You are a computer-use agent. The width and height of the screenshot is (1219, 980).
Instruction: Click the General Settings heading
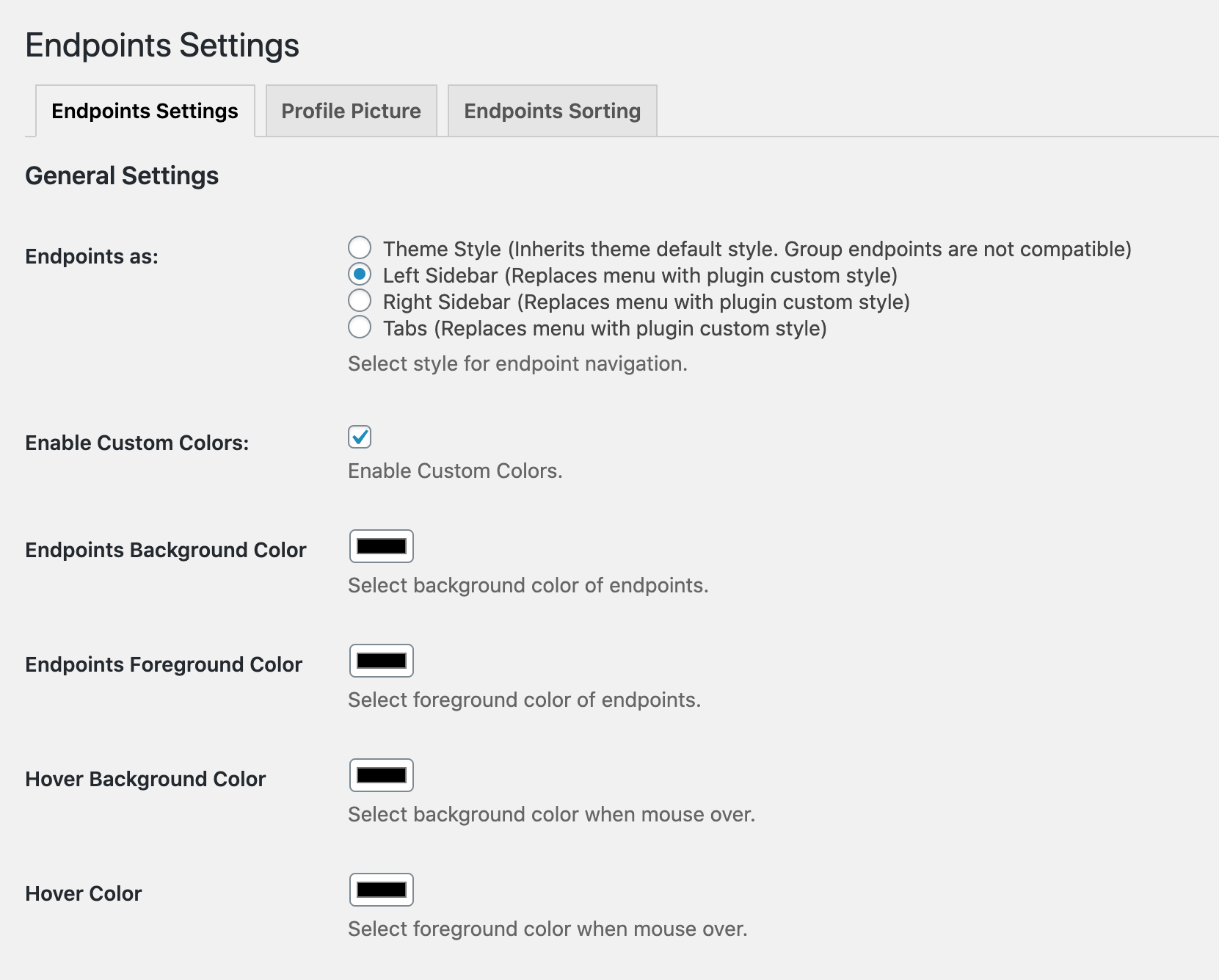(122, 176)
